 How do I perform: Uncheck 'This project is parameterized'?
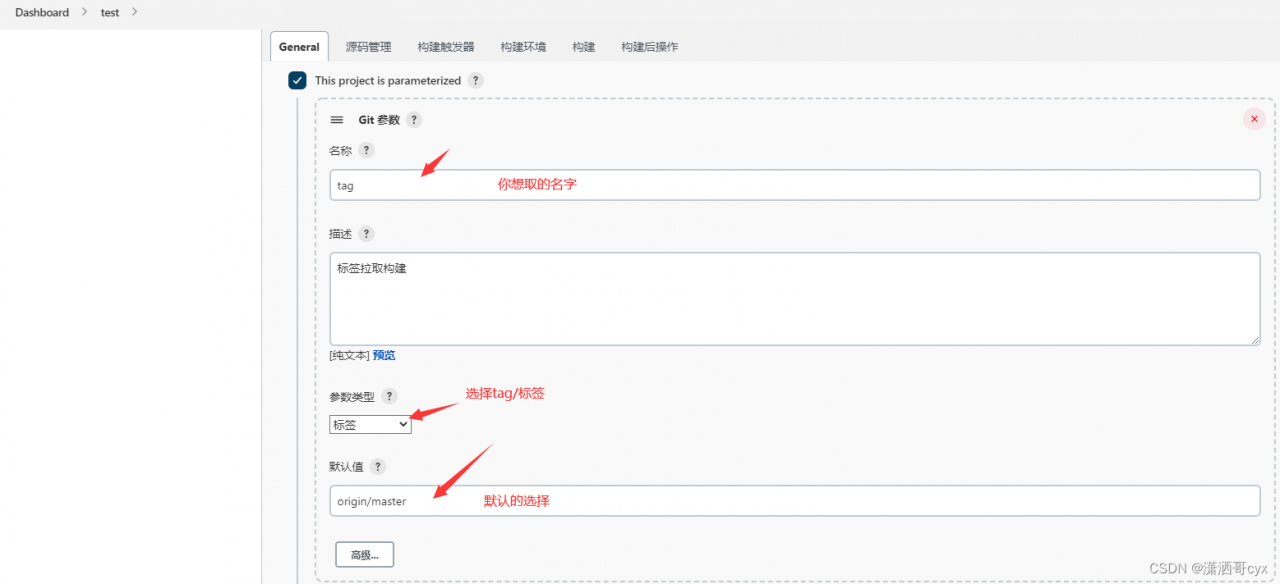point(297,80)
